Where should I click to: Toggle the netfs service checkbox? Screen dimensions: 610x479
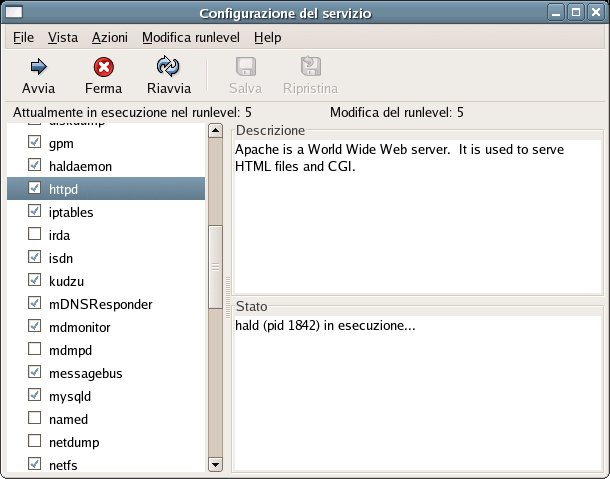[x=34, y=463]
